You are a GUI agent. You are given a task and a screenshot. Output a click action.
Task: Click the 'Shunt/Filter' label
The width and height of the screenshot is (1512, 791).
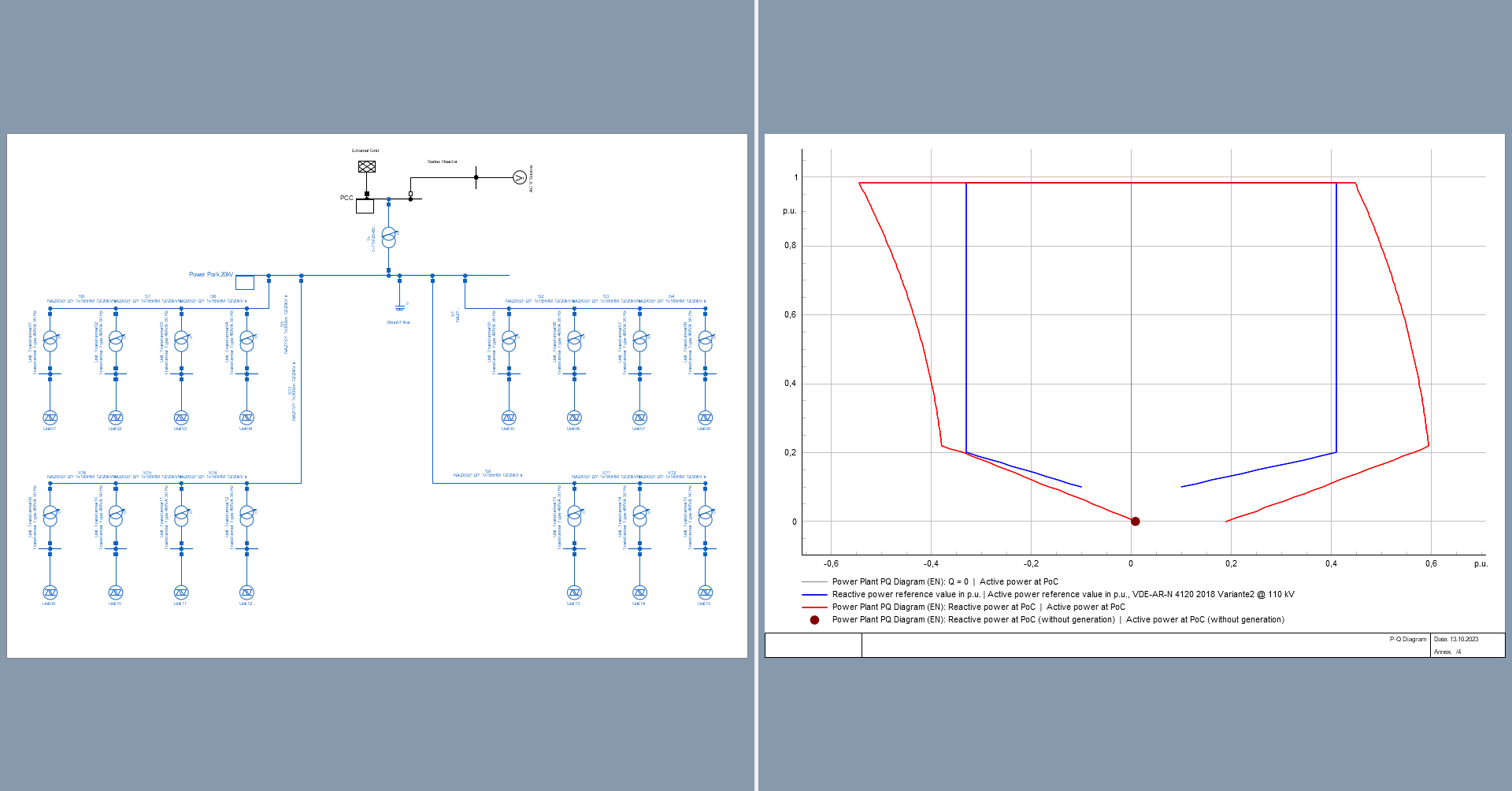pyautogui.click(x=398, y=322)
